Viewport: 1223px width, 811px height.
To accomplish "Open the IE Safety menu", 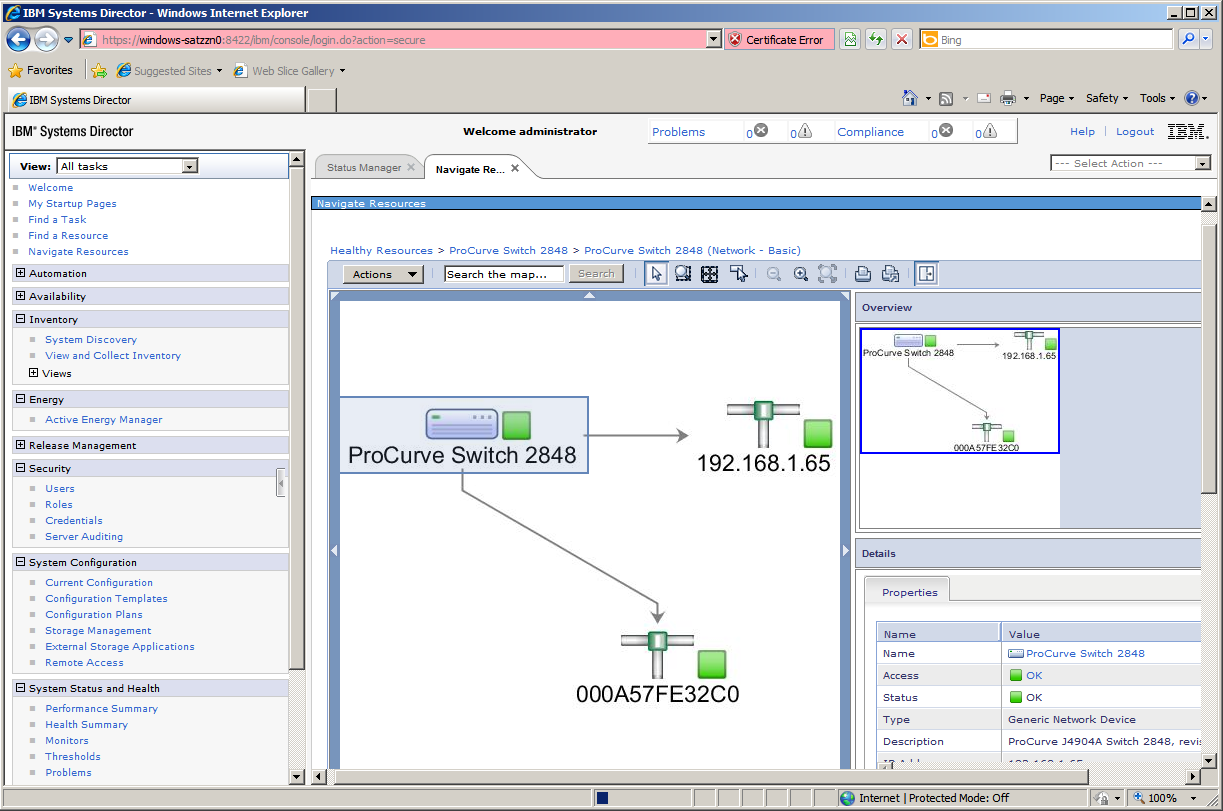I will 1107,98.
